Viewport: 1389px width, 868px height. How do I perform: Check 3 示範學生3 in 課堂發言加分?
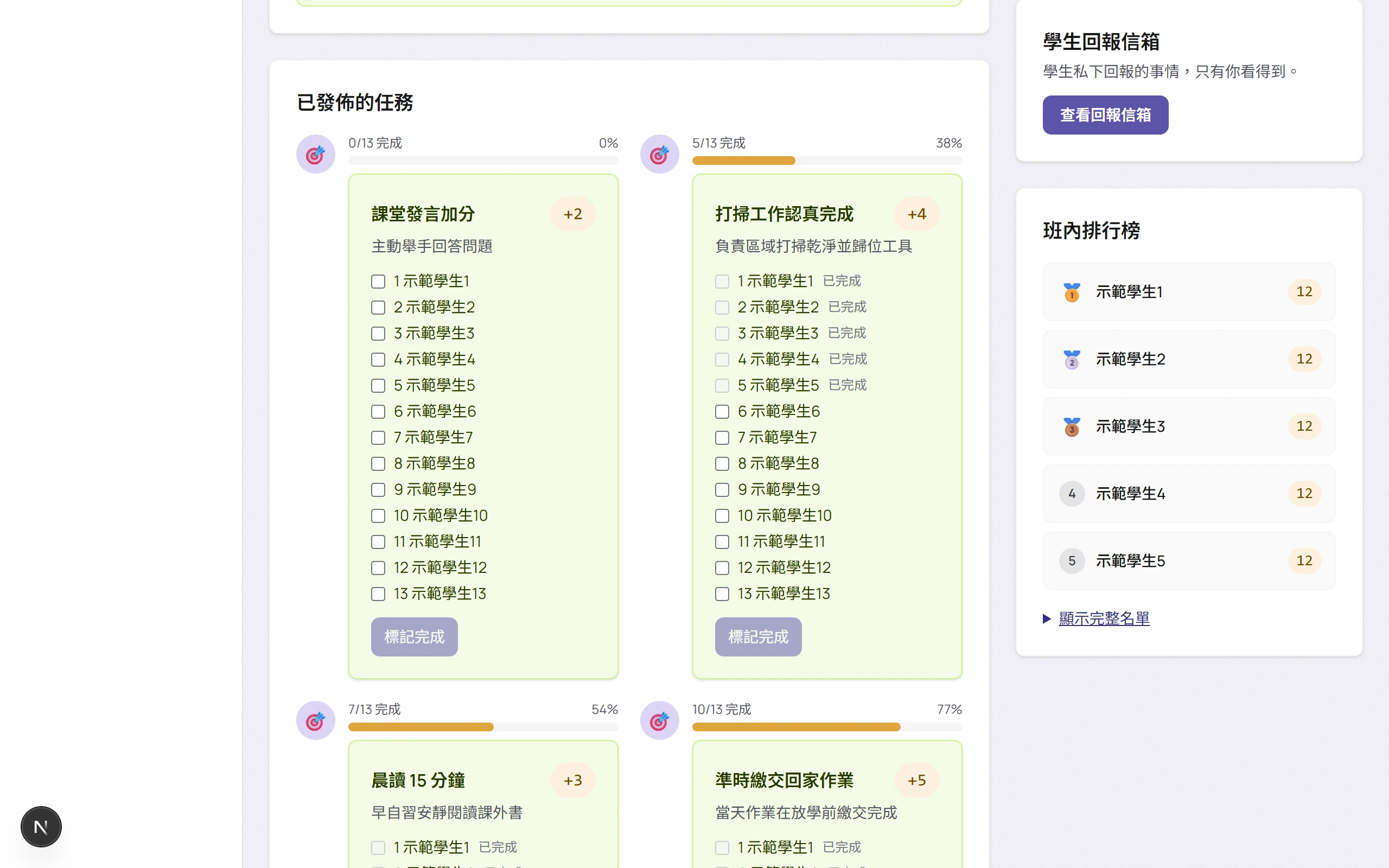(x=378, y=334)
